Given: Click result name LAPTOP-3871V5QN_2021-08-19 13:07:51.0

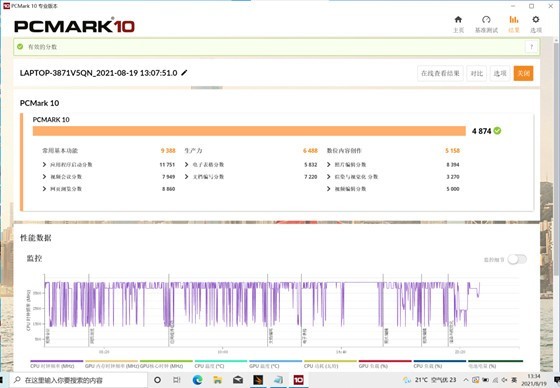Looking at the screenshot, I should tap(99, 73).
